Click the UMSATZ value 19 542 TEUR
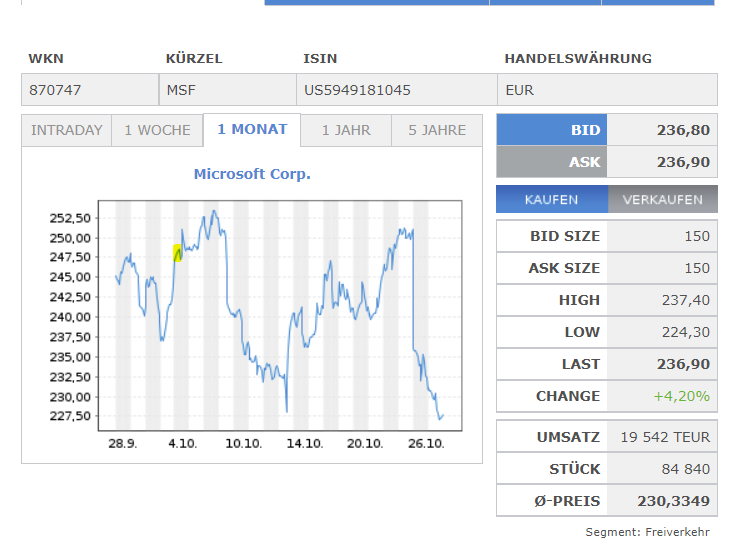 pos(665,437)
